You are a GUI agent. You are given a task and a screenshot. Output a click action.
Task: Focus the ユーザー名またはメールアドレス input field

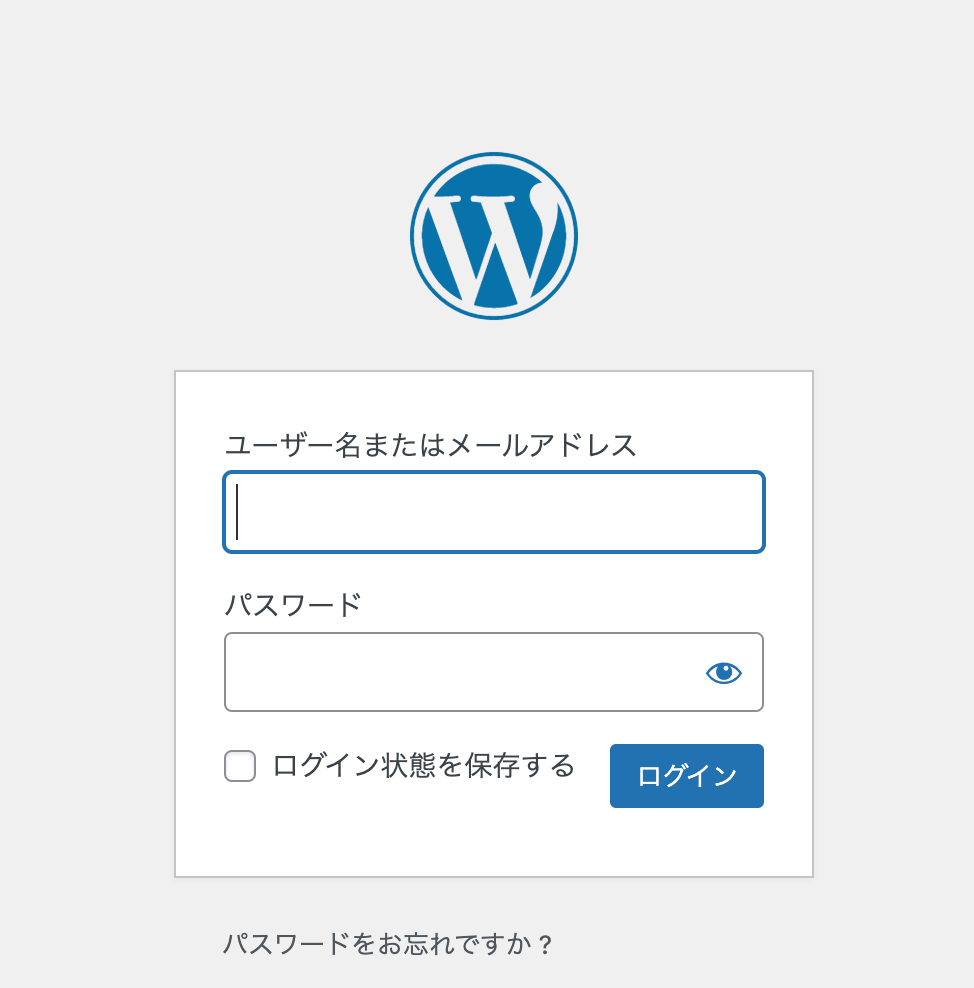tap(494, 512)
